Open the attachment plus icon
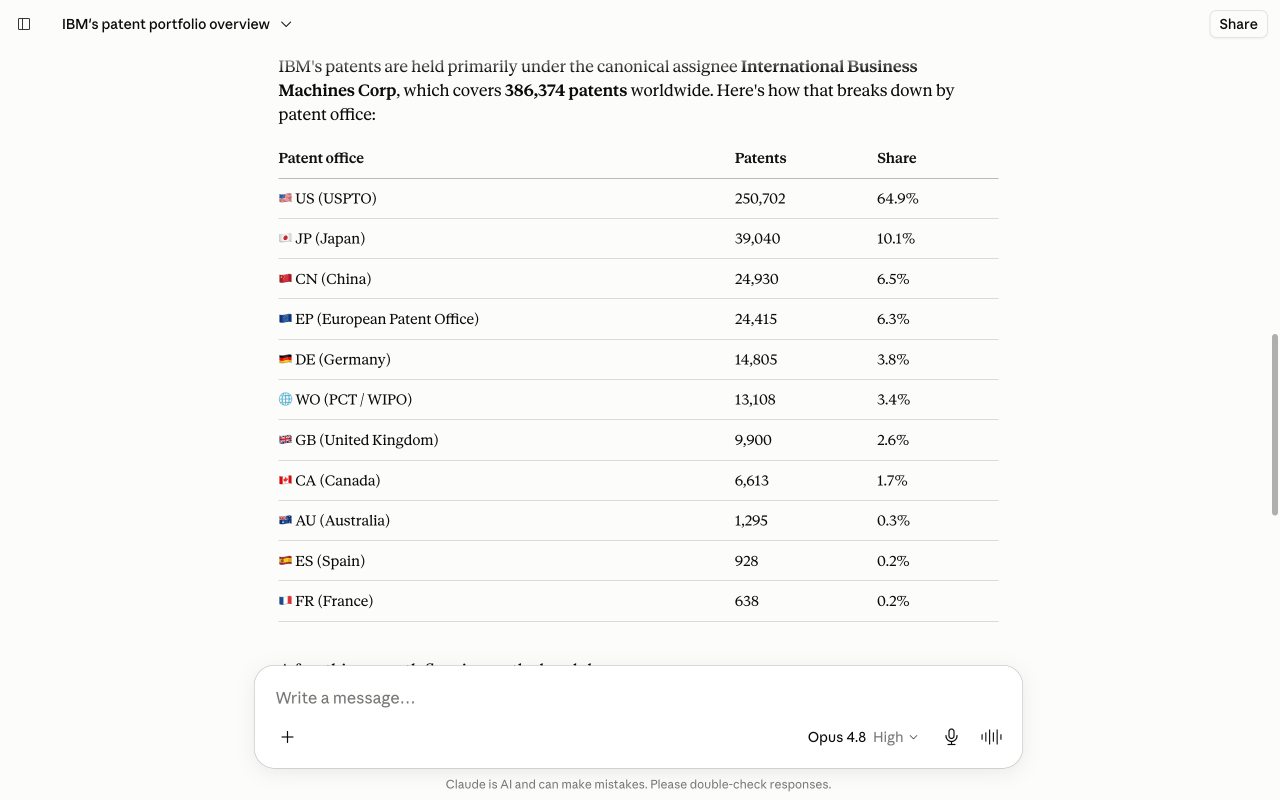 pos(287,737)
